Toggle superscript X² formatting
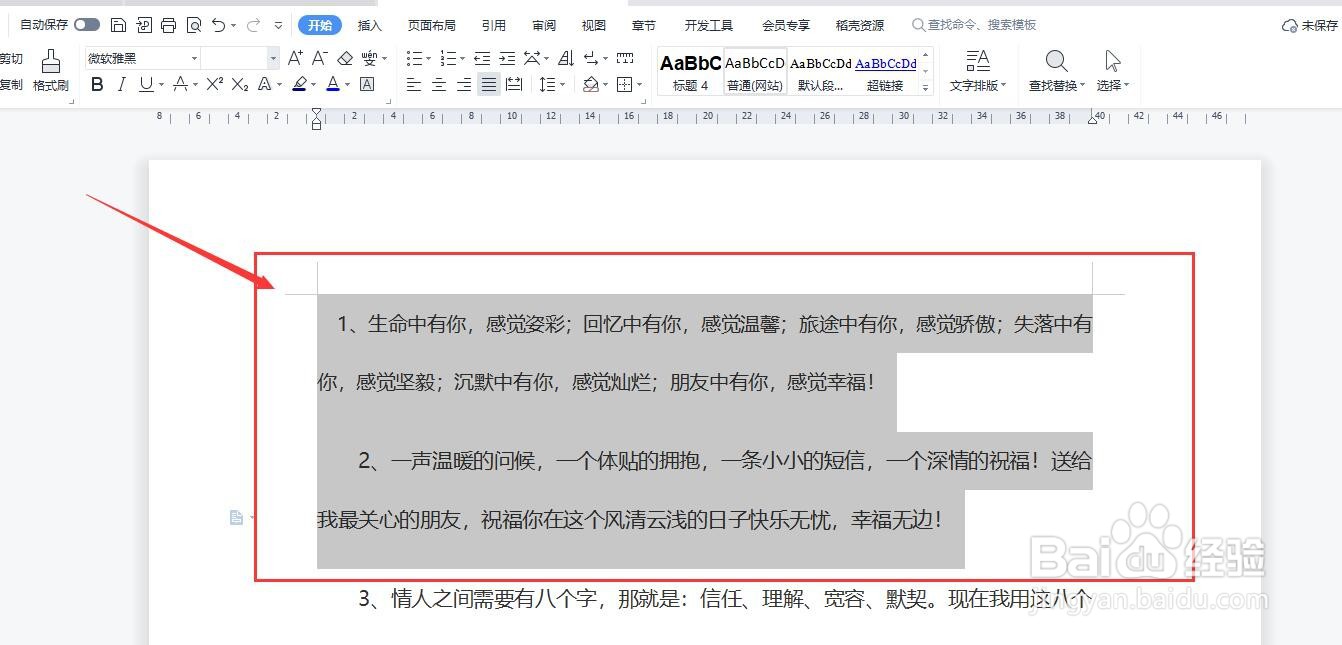The height and width of the screenshot is (645, 1342). [x=214, y=85]
